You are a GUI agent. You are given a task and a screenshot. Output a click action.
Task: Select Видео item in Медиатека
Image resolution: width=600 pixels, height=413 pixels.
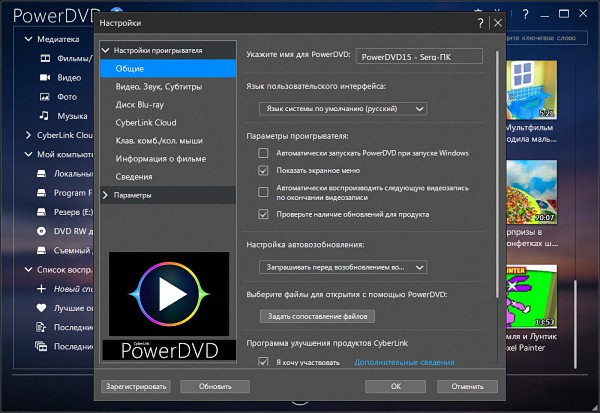(69, 78)
